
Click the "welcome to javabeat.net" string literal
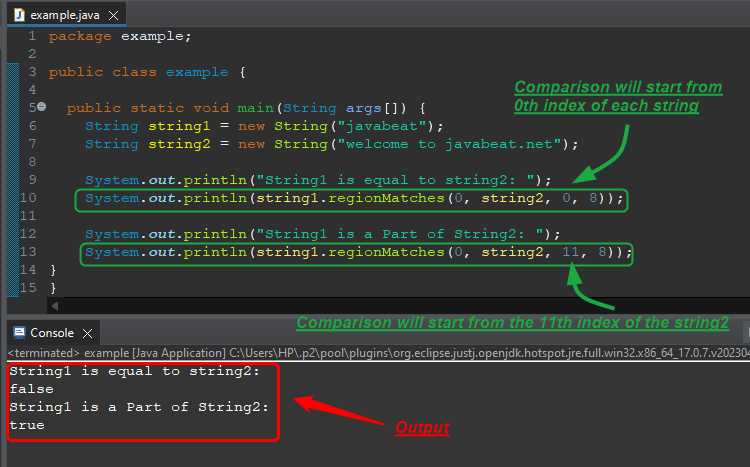point(449,144)
